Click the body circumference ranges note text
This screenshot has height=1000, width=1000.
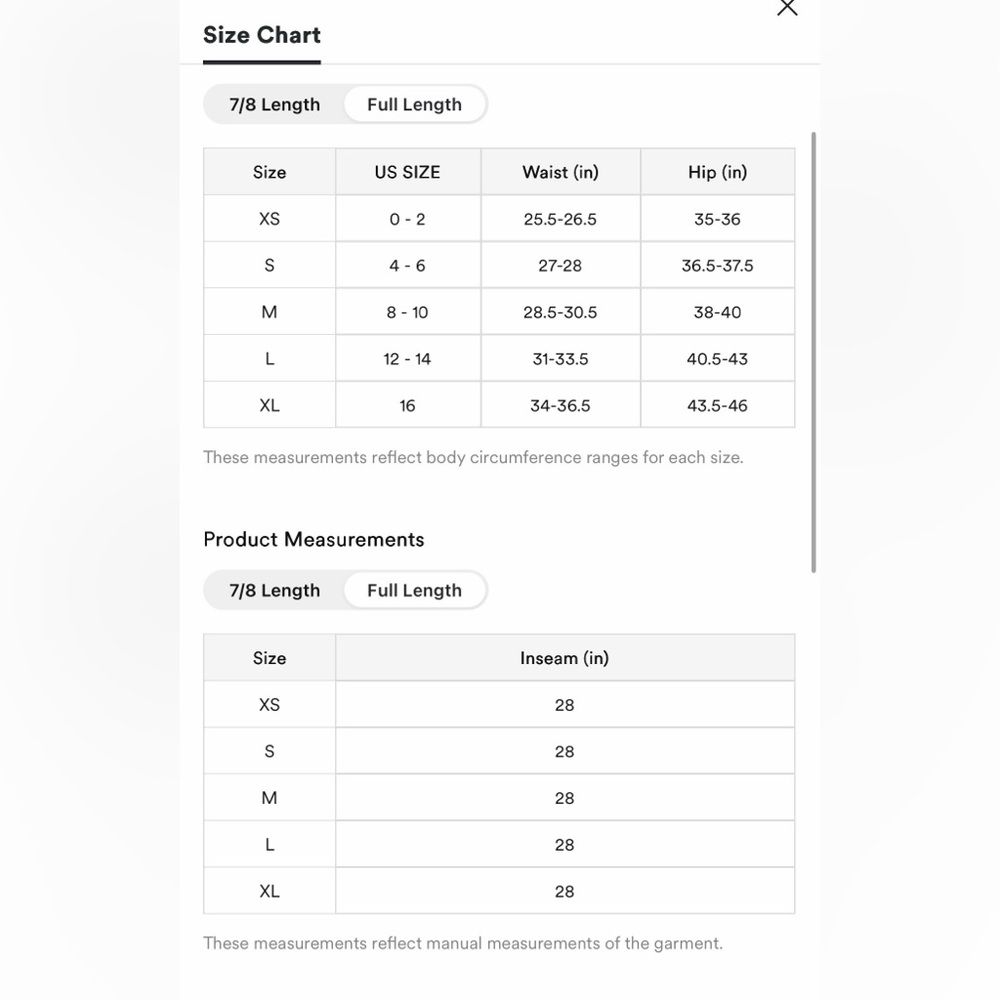tap(473, 458)
